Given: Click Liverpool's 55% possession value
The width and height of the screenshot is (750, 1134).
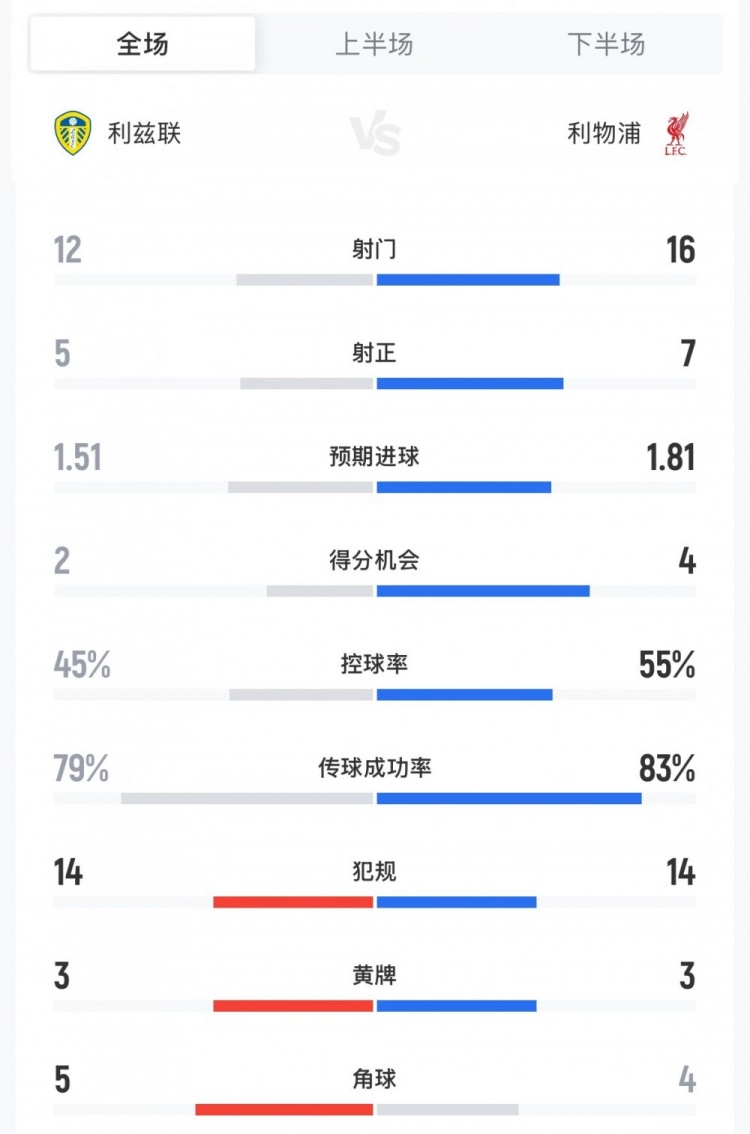Looking at the screenshot, I should pos(667,665).
